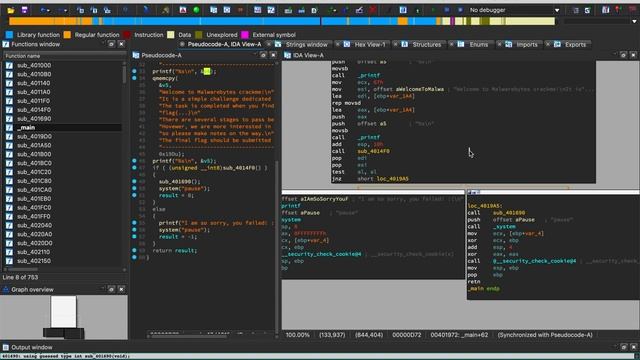Click the Hex View-1 tab icon
Screen dimensions: 640x360
coord(347,44)
